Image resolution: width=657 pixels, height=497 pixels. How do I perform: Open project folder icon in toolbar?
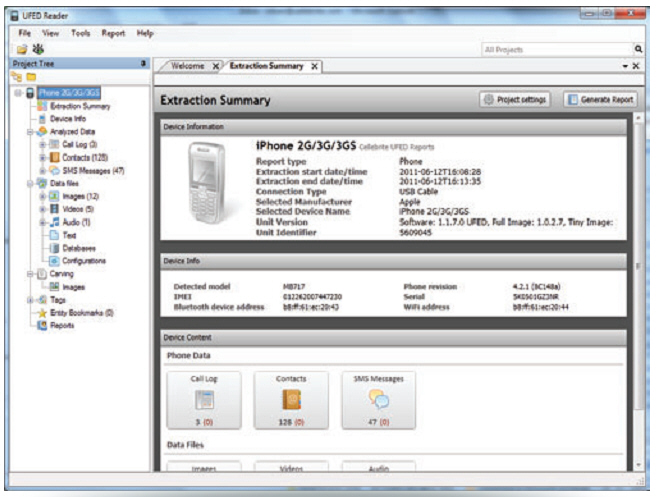tap(22, 49)
